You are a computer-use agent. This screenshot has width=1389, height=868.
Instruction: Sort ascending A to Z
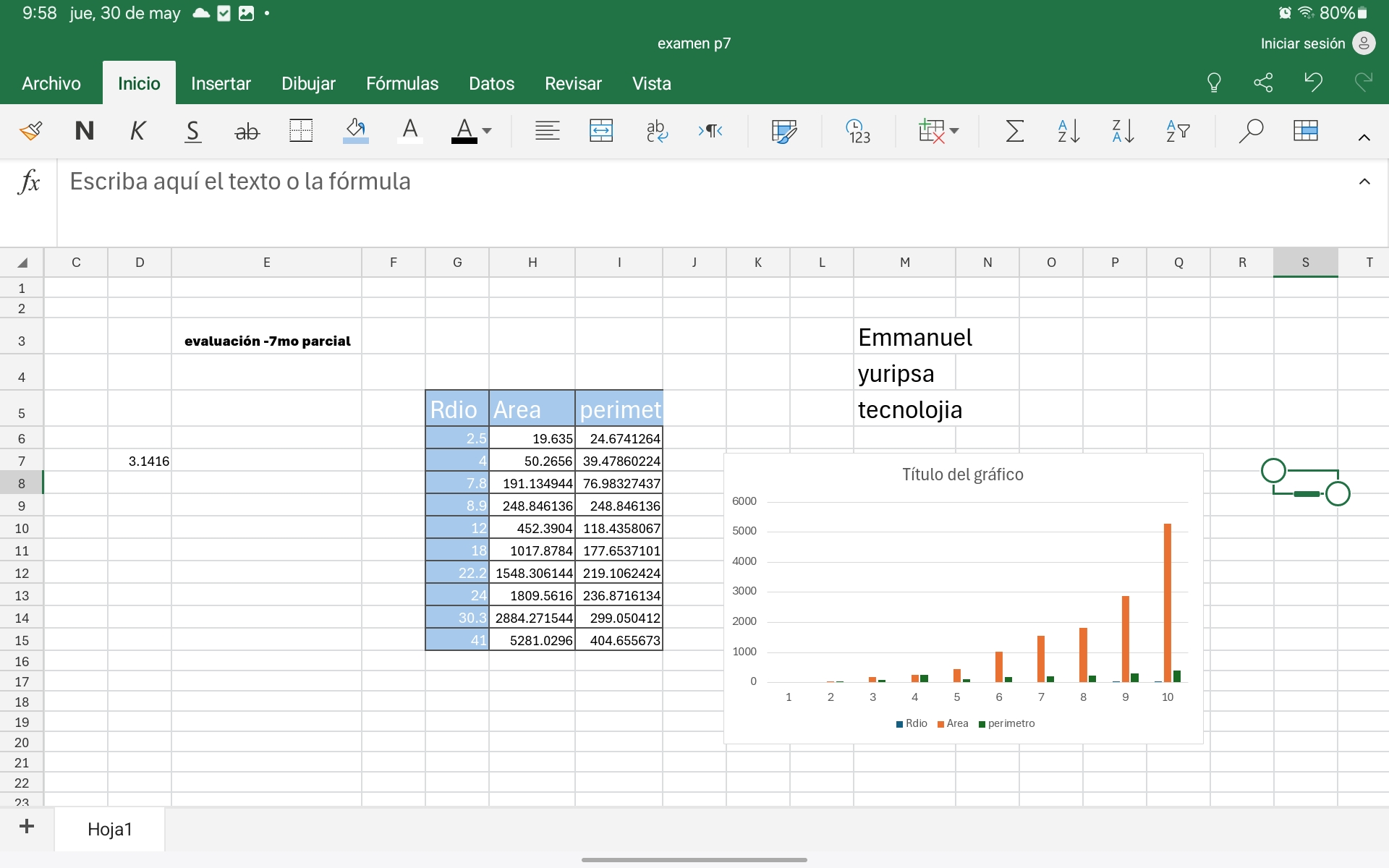(1069, 131)
